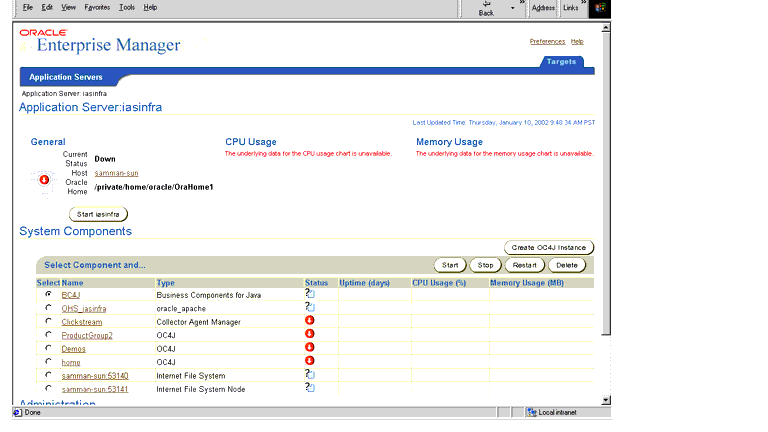Image resolution: width=768 pixels, height=432 pixels.
Task: Click Demos down status icon
Action: (x=310, y=347)
